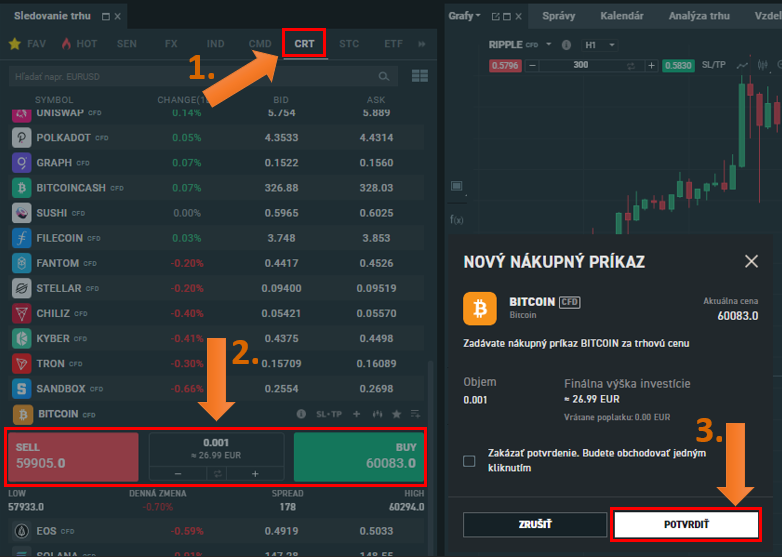Viewport: 782px width, 557px height.
Task: Decrease BITCOIN volume with minus
Action: [x=178, y=474]
